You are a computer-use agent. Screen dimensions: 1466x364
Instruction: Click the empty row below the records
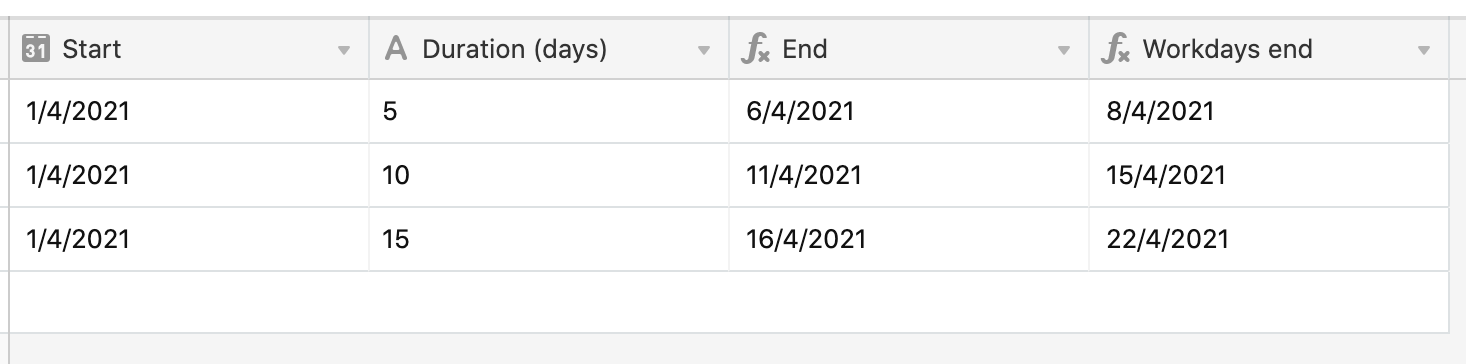pos(729,302)
